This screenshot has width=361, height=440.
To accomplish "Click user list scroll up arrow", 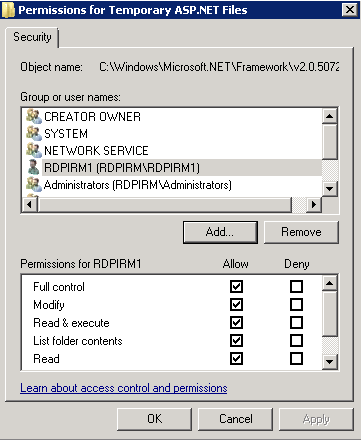I will [x=330, y=116].
